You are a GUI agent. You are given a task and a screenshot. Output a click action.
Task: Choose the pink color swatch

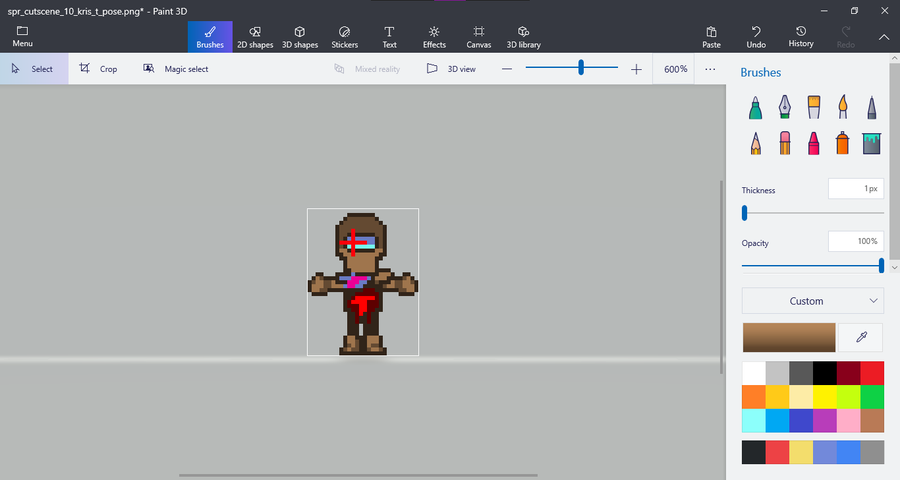[848, 420]
